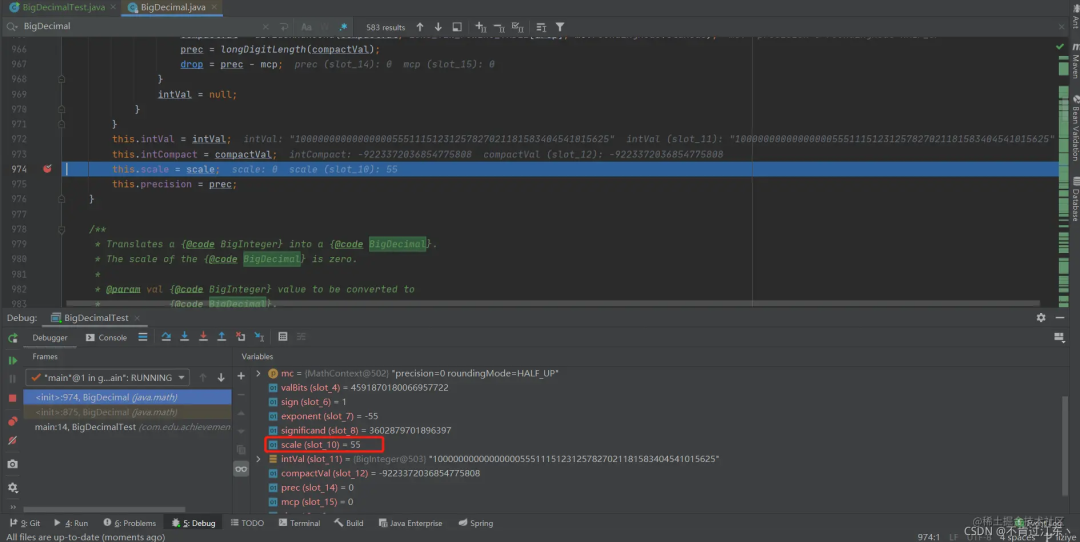Open the Debugger tab
This screenshot has height=542, width=1080.
coord(50,337)
